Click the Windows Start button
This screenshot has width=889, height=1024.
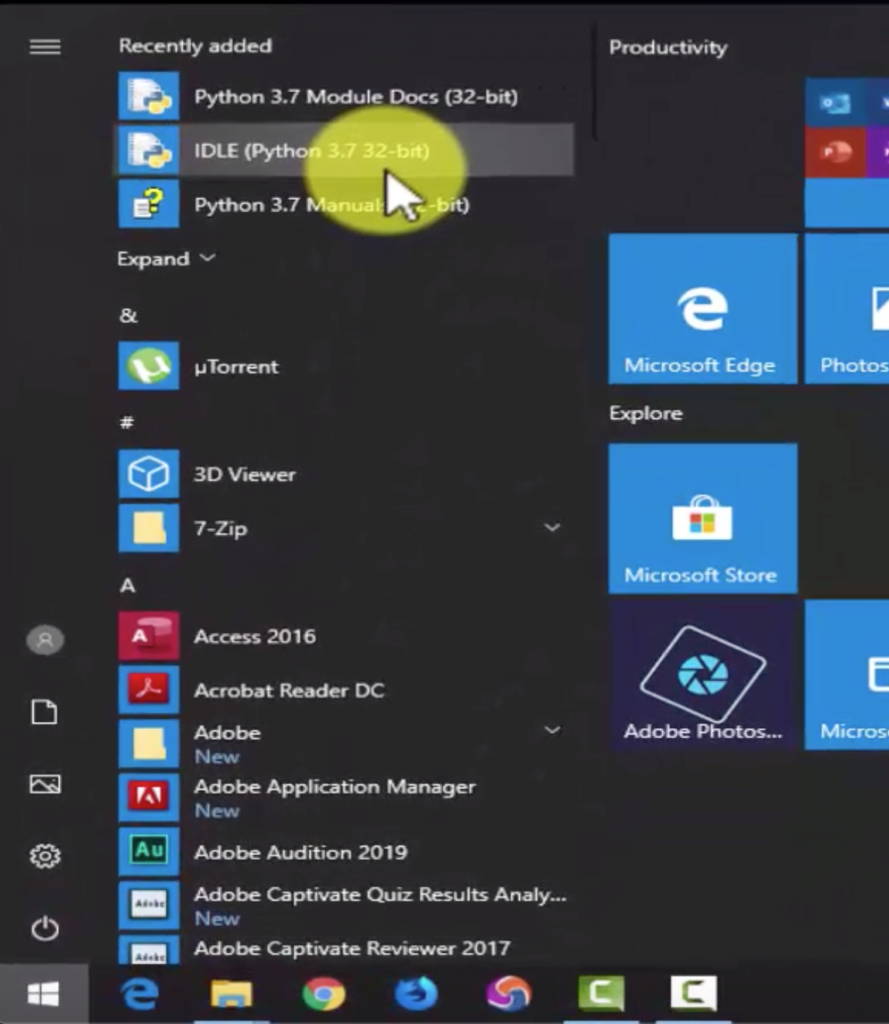[x=44, y=994]
